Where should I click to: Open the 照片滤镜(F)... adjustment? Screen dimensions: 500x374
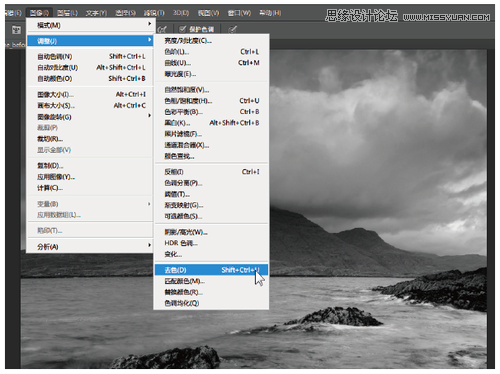[x=211, y=134]
